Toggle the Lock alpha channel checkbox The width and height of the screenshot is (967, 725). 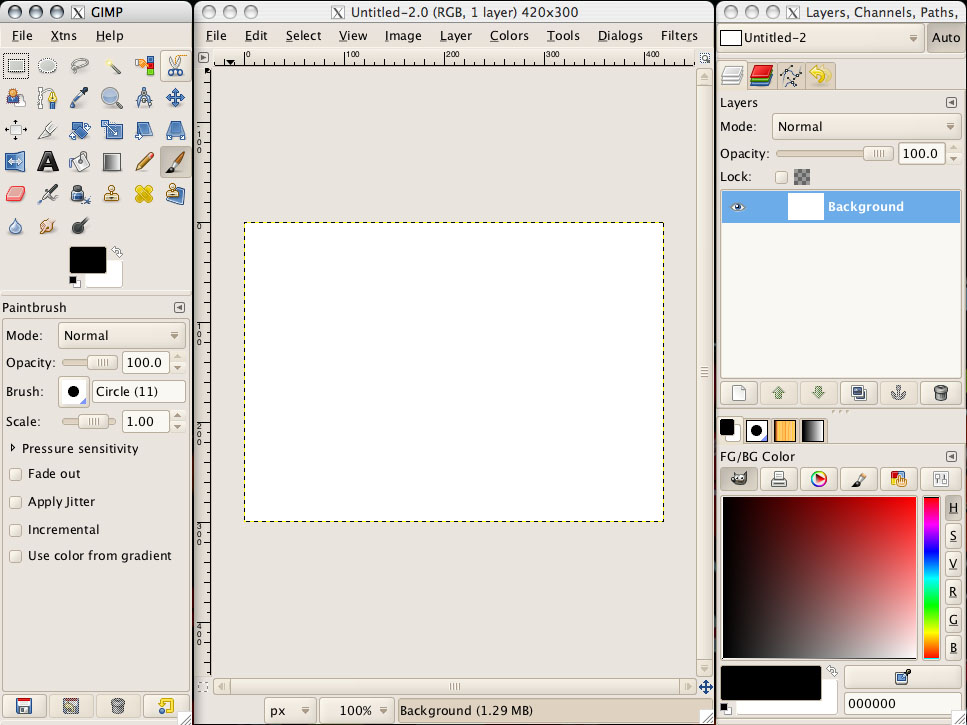781,178
